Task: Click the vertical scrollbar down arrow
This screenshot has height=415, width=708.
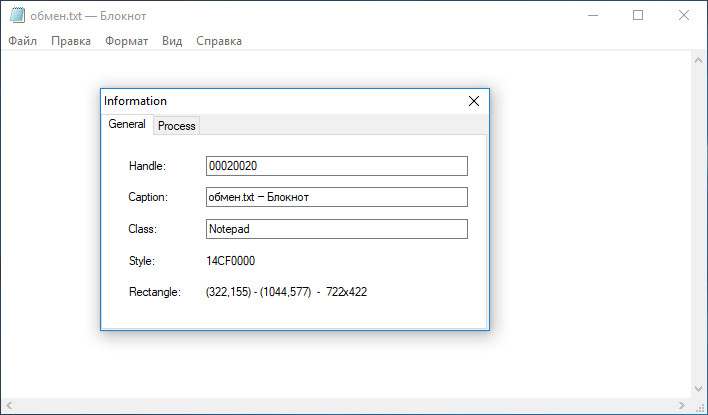Action: [699, 389]
